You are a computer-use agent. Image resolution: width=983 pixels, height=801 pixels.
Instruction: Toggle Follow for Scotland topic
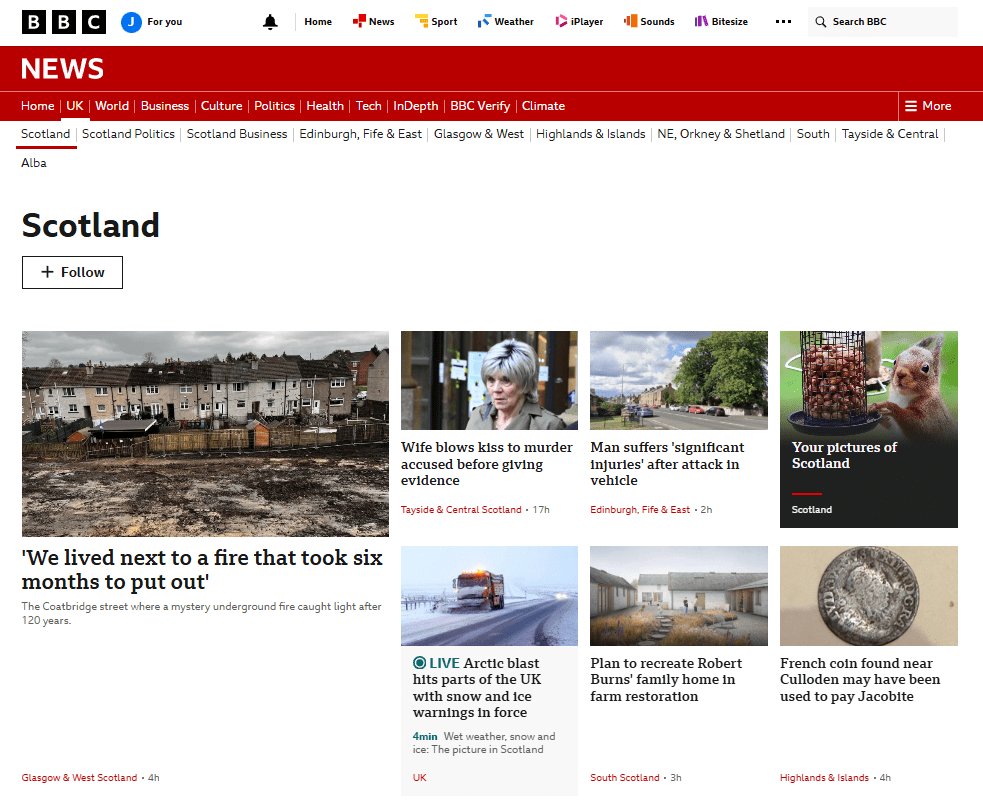[x=72, y=272]
